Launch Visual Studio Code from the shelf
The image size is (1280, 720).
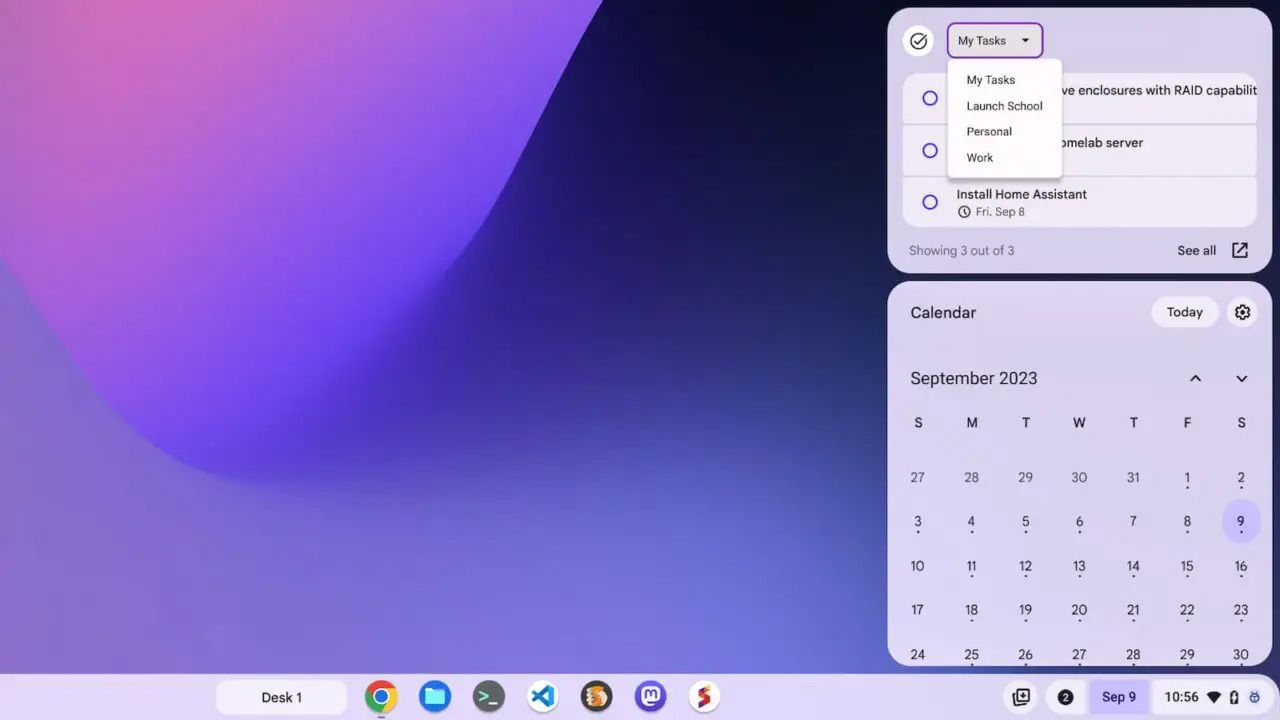(542, 696)
